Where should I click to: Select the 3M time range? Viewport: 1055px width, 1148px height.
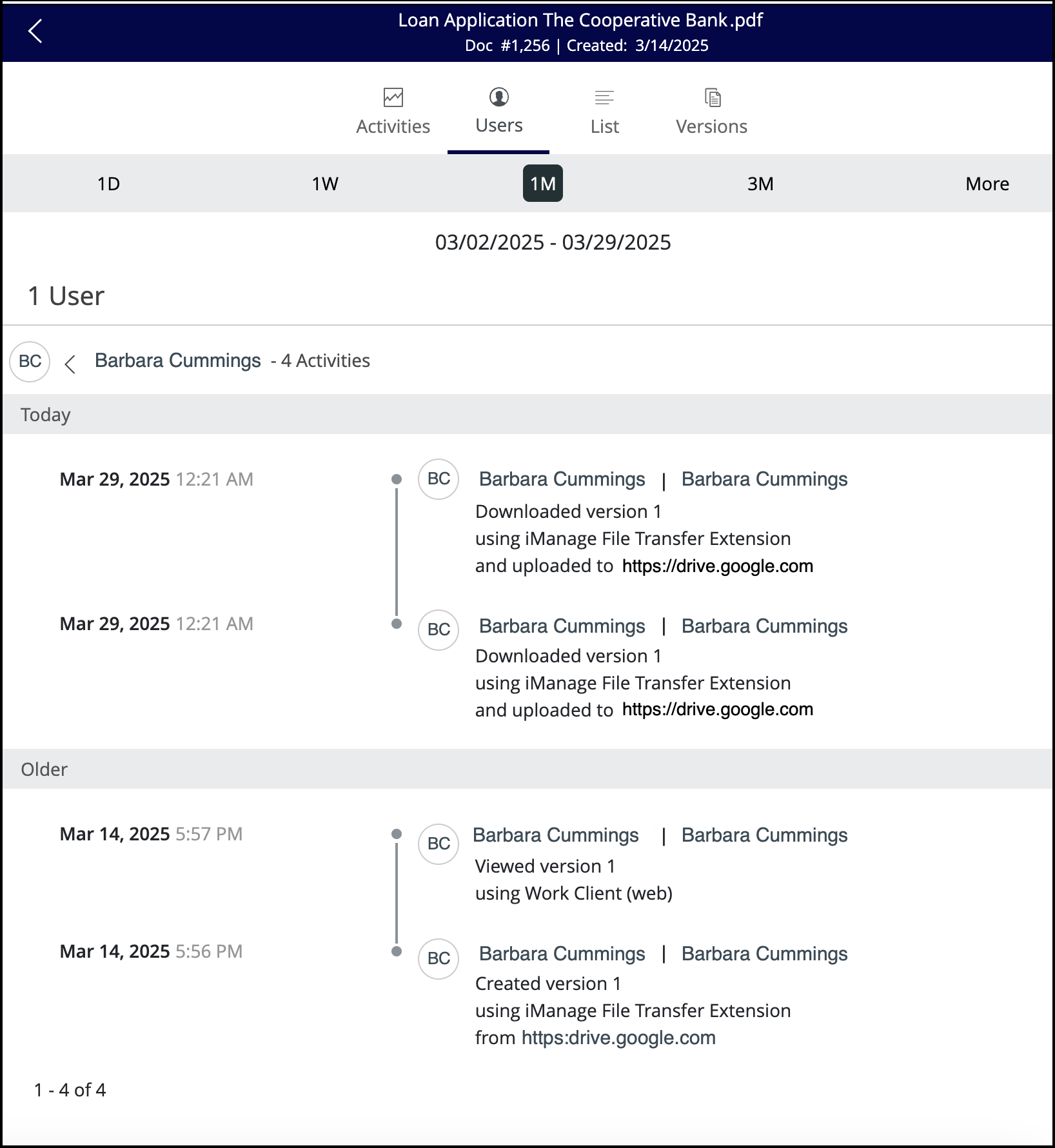760,184
